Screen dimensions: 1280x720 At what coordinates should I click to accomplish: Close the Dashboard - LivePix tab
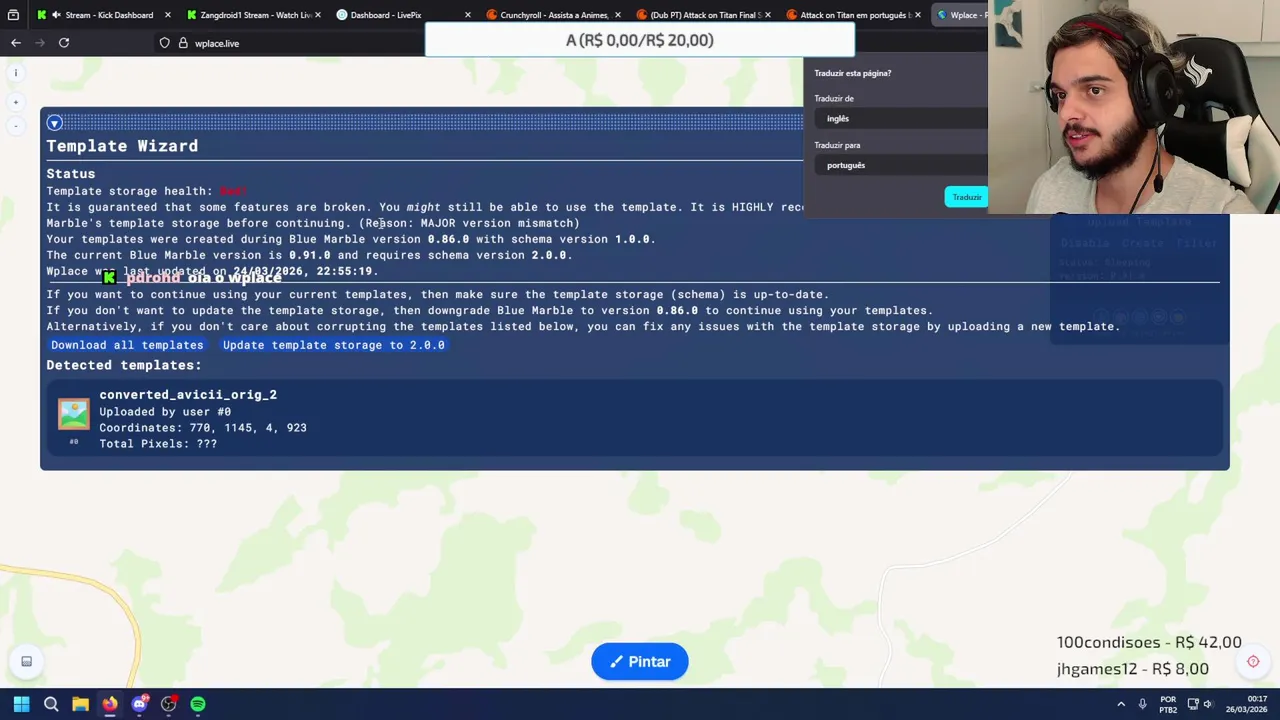coord(467,15)
